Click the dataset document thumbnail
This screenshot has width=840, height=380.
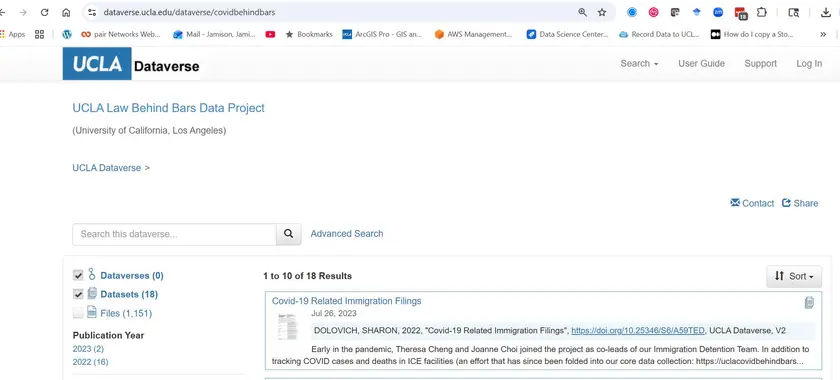pyautogui.click(x=287, y=326)
